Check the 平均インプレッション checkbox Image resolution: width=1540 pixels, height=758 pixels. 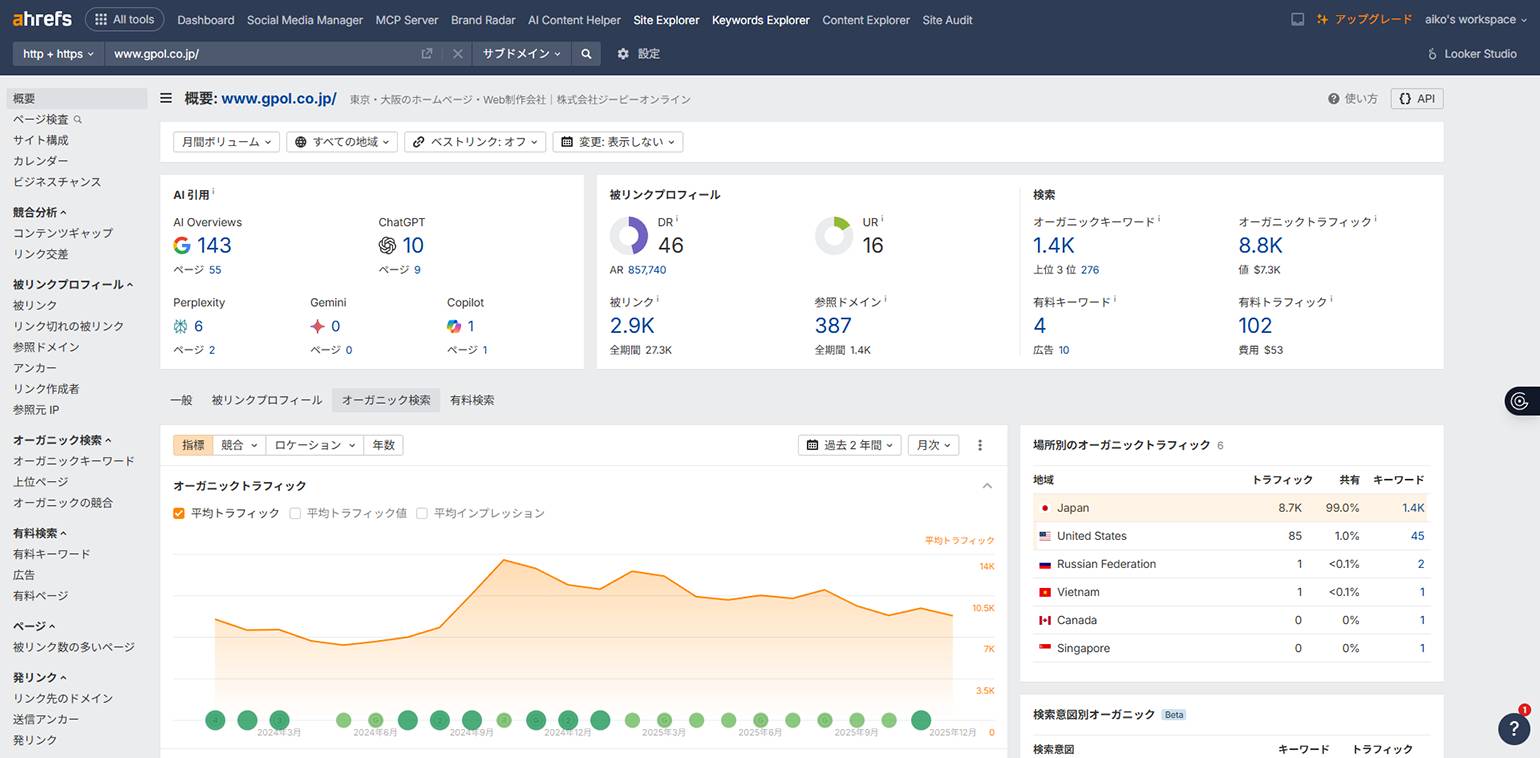tap(422, 512)
